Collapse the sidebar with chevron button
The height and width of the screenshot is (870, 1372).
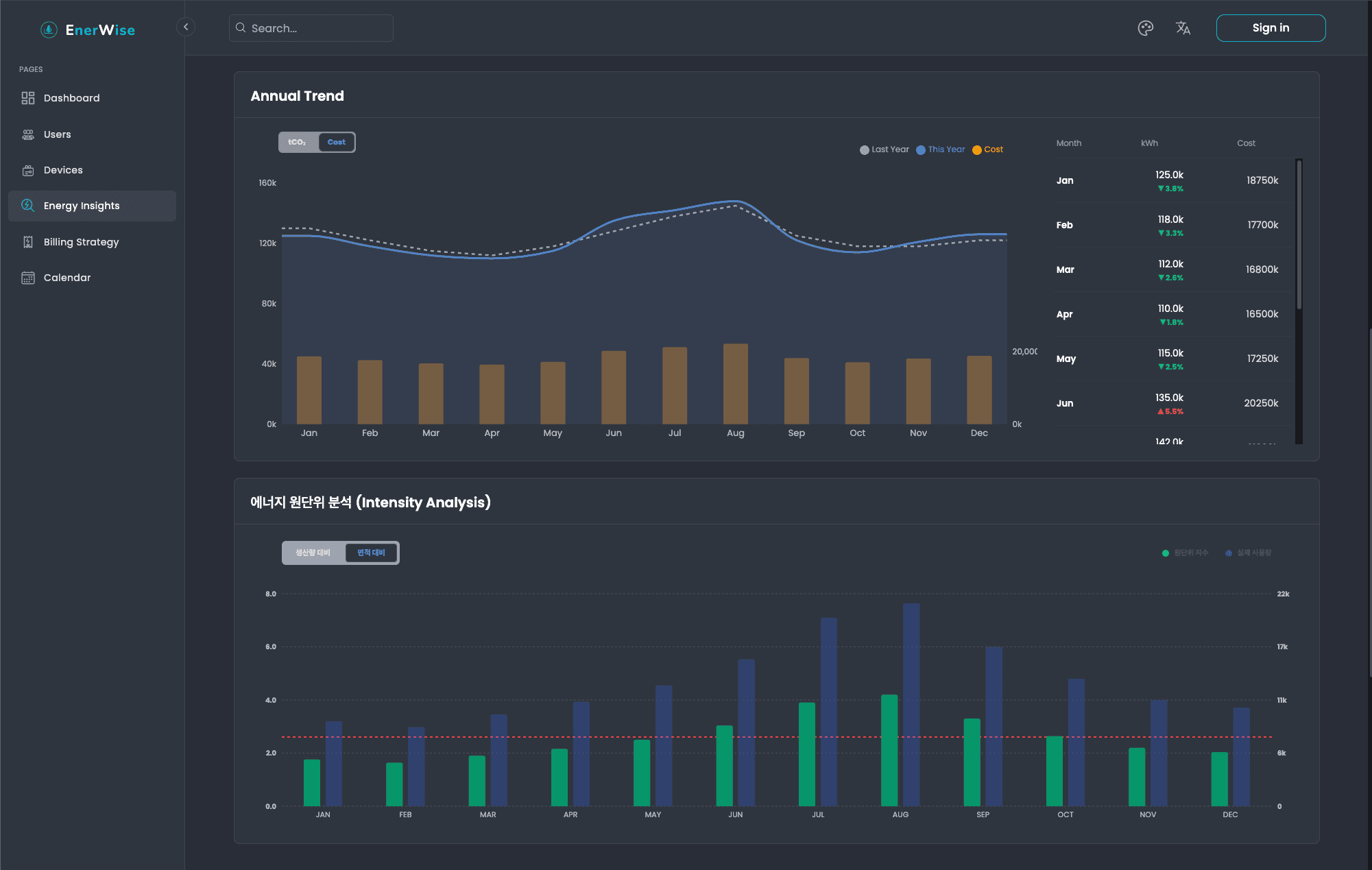pyautogui.click(x=186, y=27)
